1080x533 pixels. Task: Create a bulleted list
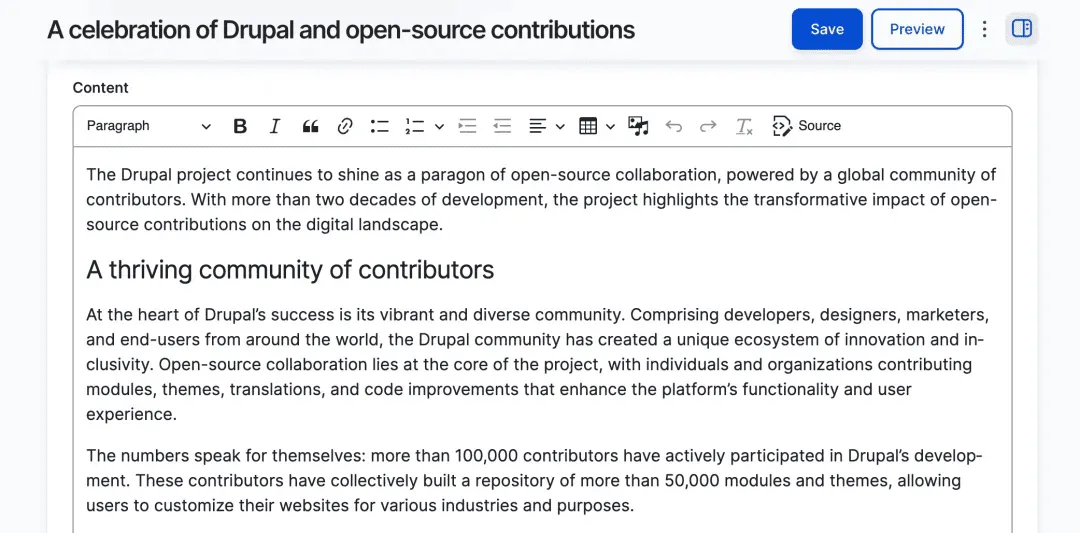click(x=380, y=126)
